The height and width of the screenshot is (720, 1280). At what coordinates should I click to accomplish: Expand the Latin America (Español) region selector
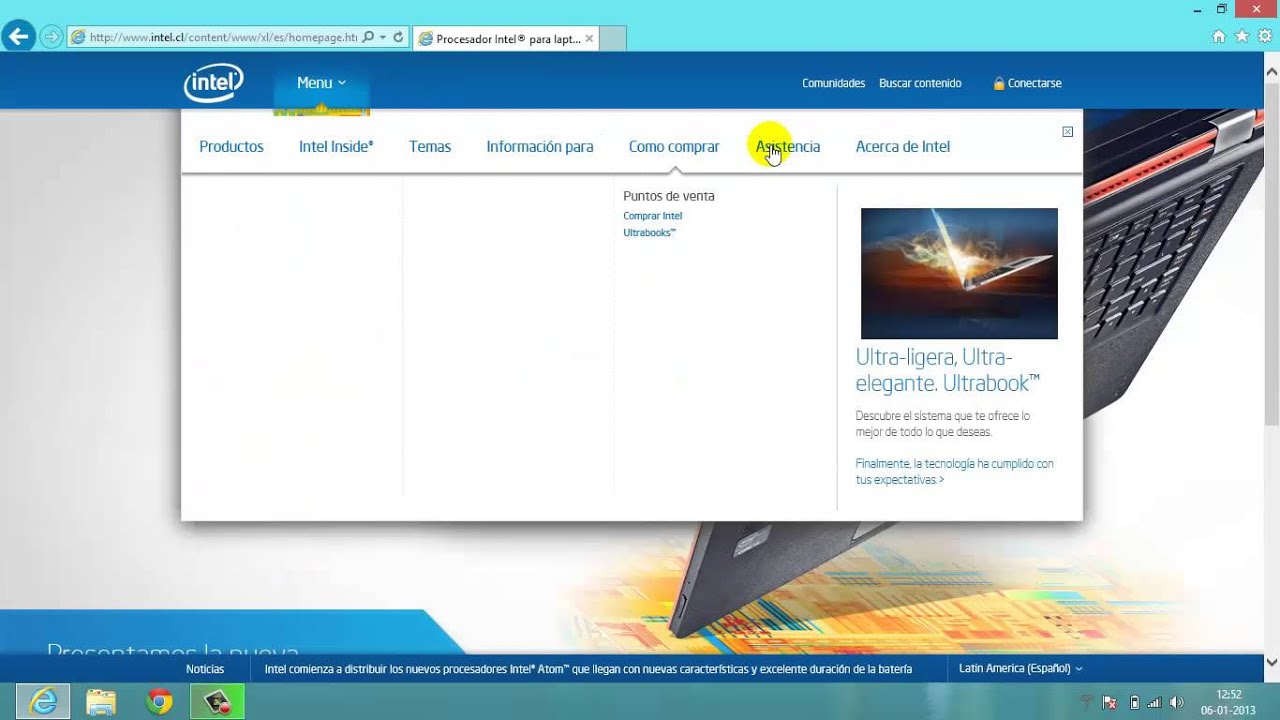pyautogui.click(x=1020, y=668)
